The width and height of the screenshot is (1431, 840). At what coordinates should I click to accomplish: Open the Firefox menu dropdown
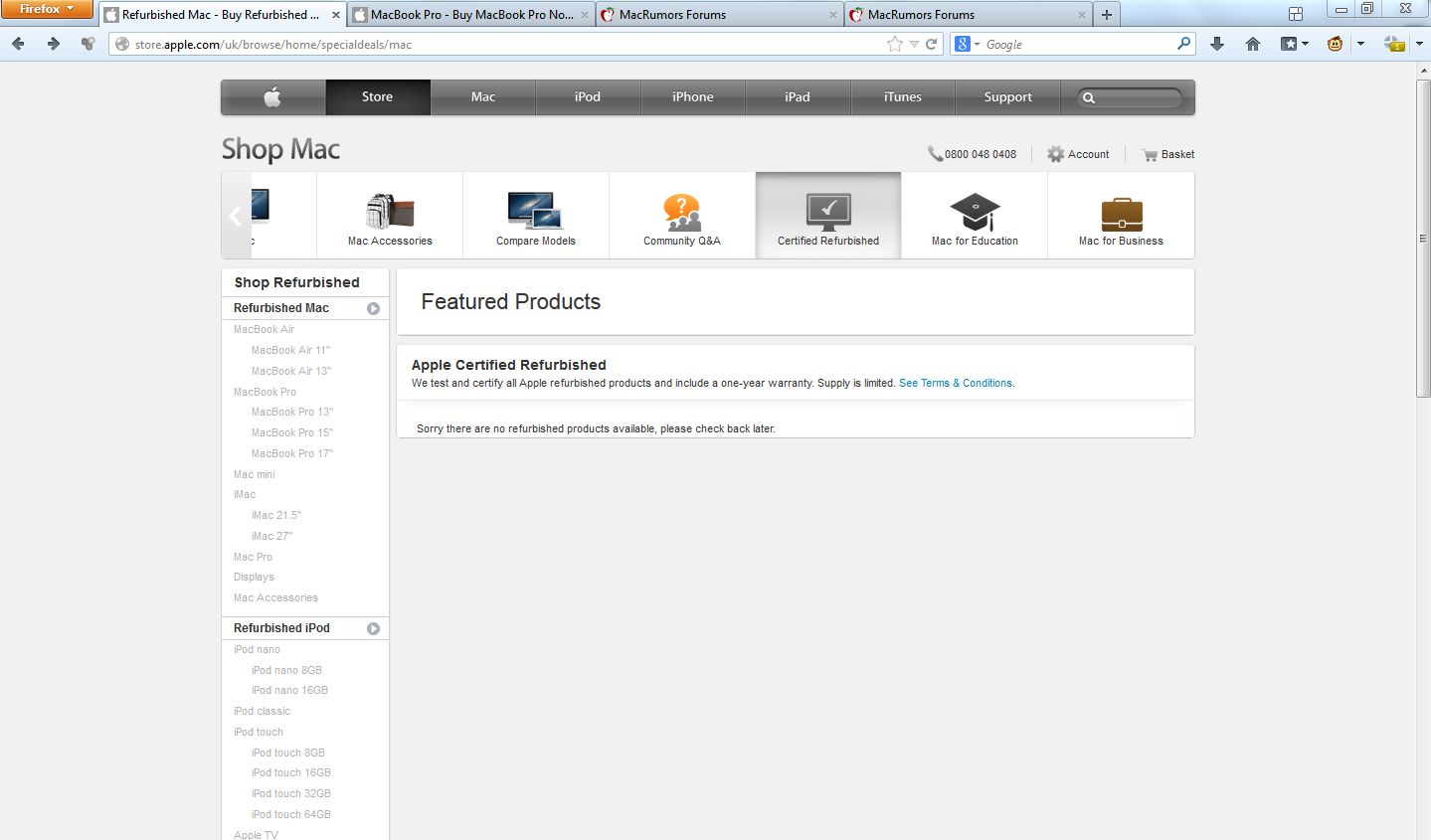click(x=47, y=9)
